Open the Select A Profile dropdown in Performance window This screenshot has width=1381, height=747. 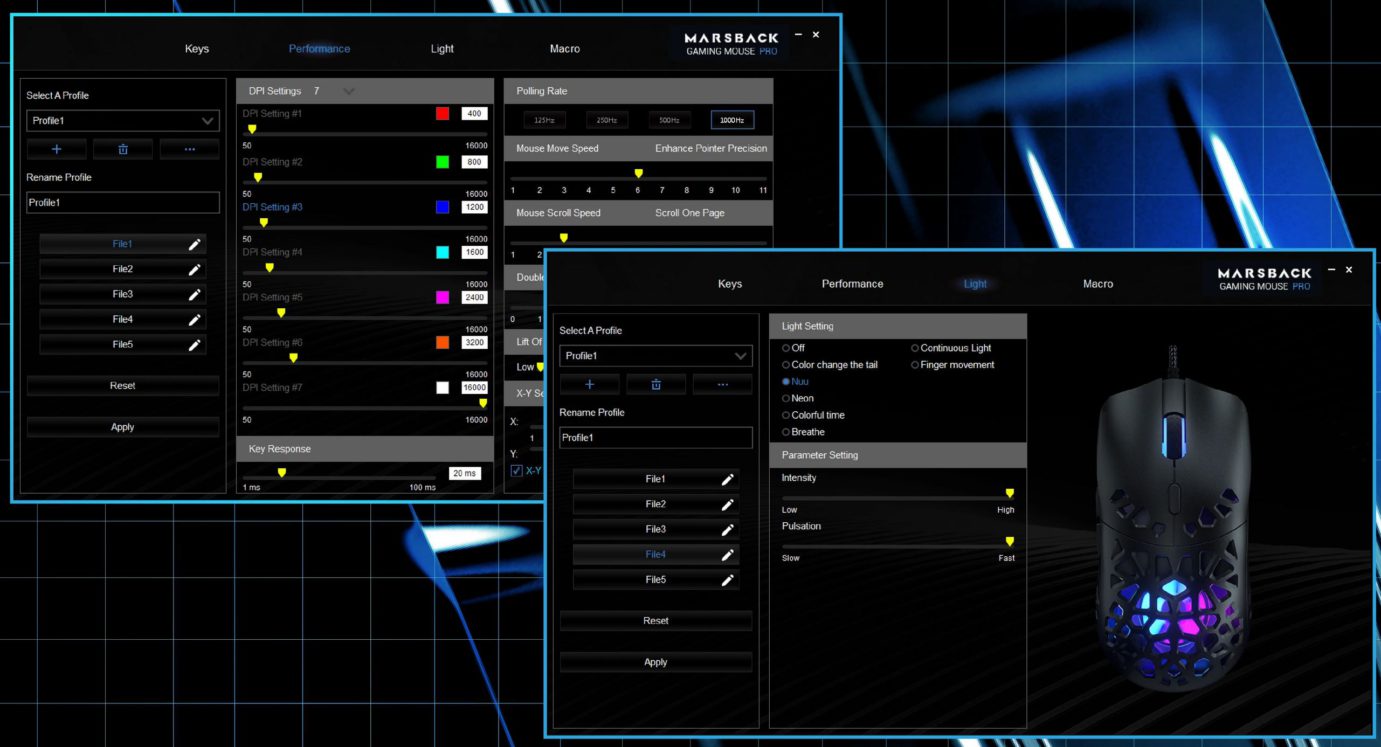[x=122, y=121]
